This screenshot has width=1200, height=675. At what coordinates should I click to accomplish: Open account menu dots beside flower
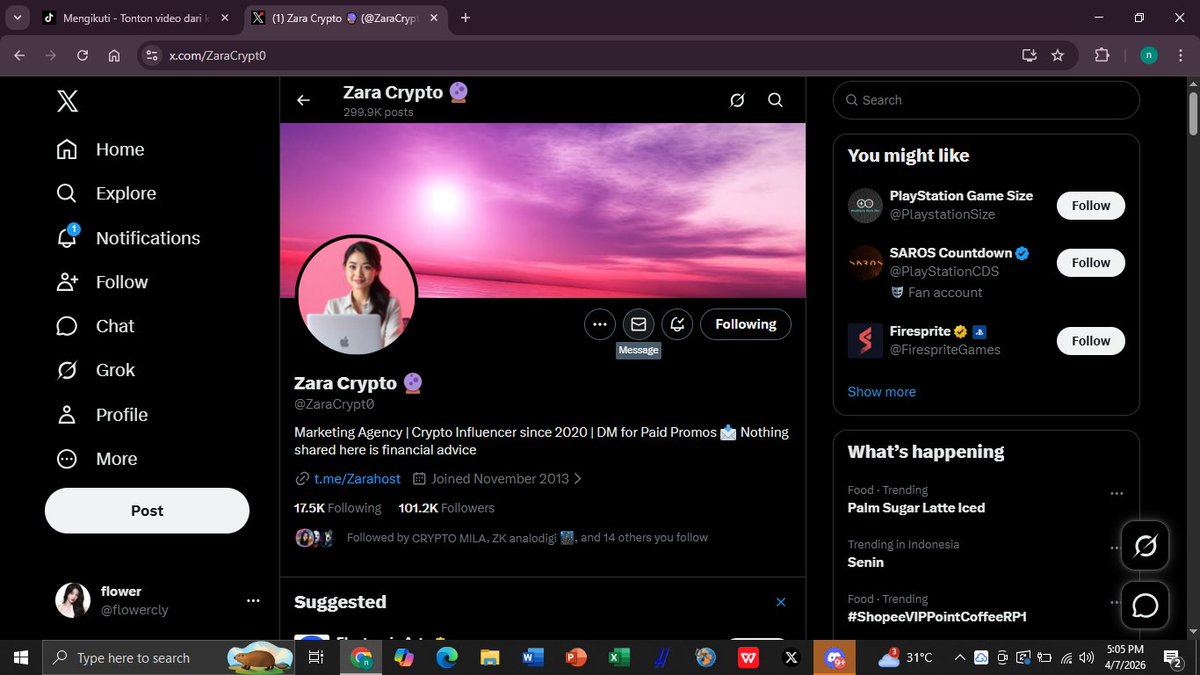[x=253, y=600]
